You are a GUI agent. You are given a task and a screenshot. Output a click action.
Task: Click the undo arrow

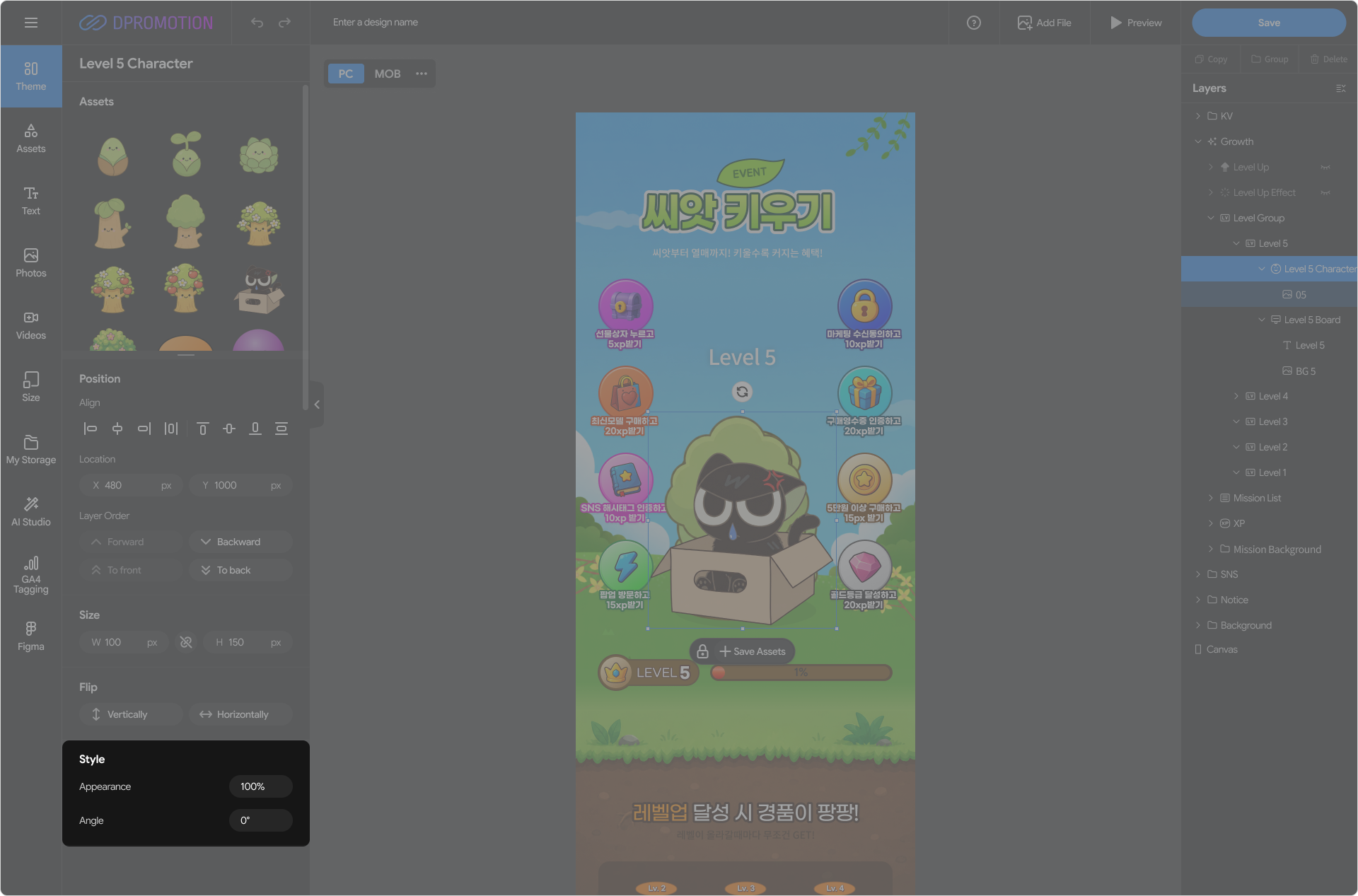[x=257, y=23]
